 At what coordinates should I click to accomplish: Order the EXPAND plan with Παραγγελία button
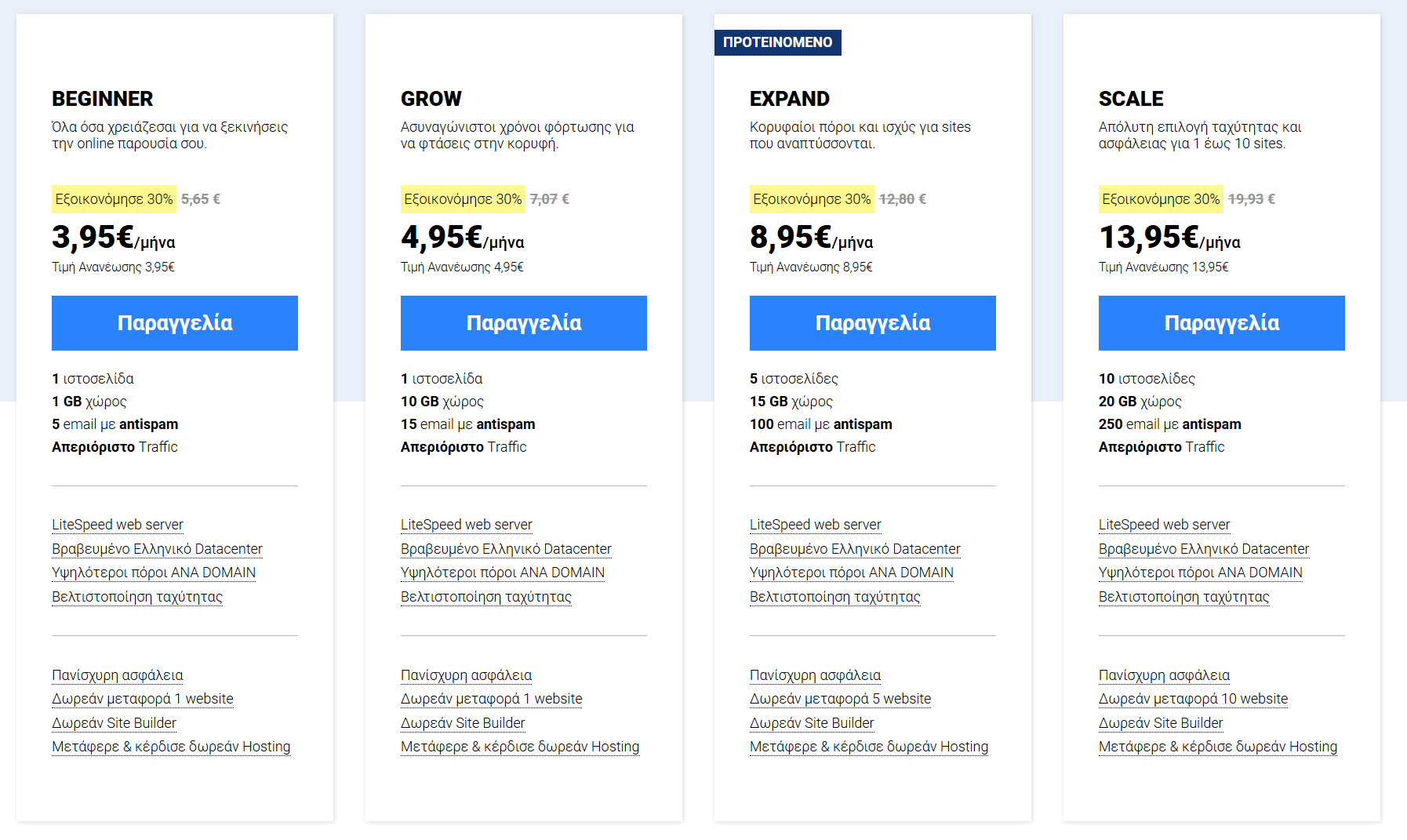click(873, 323)
